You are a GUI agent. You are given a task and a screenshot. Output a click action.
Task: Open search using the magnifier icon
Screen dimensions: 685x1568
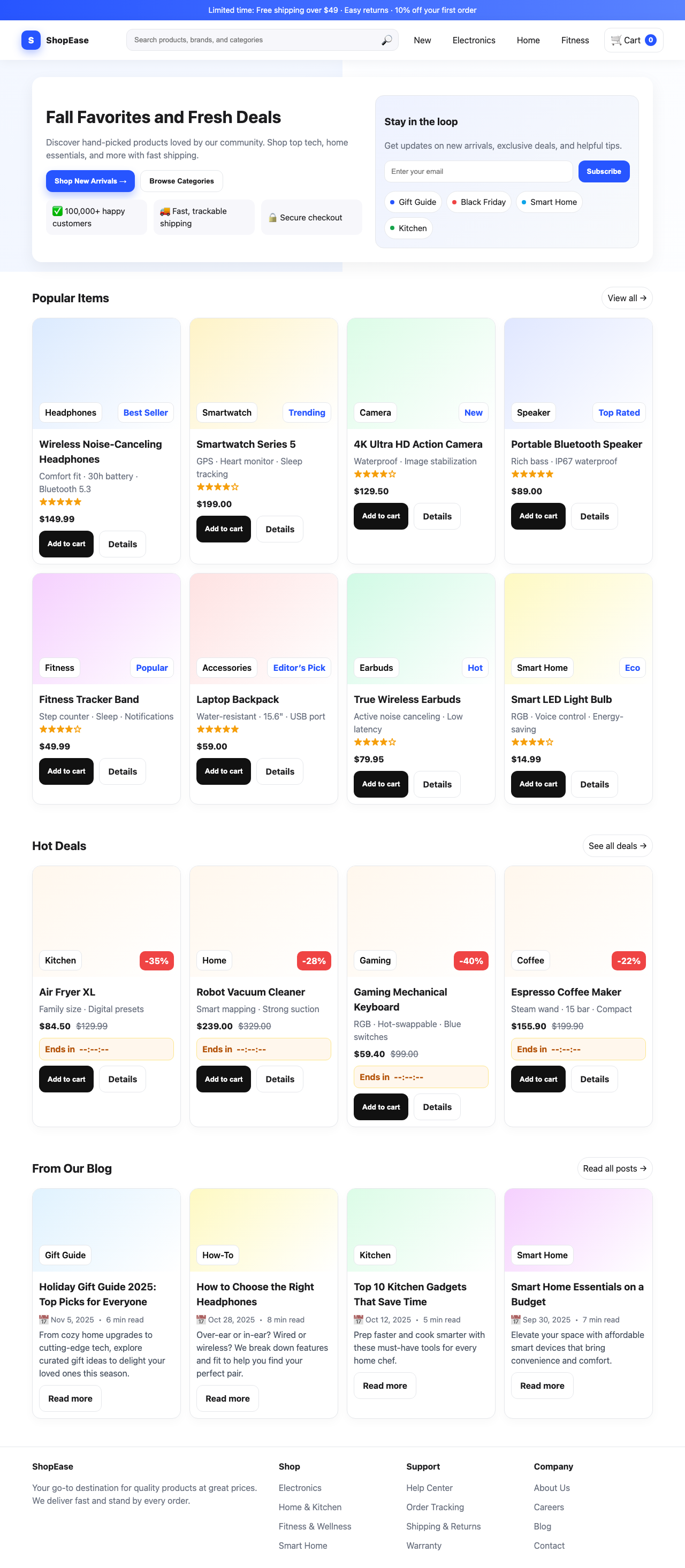click(386, 40)
